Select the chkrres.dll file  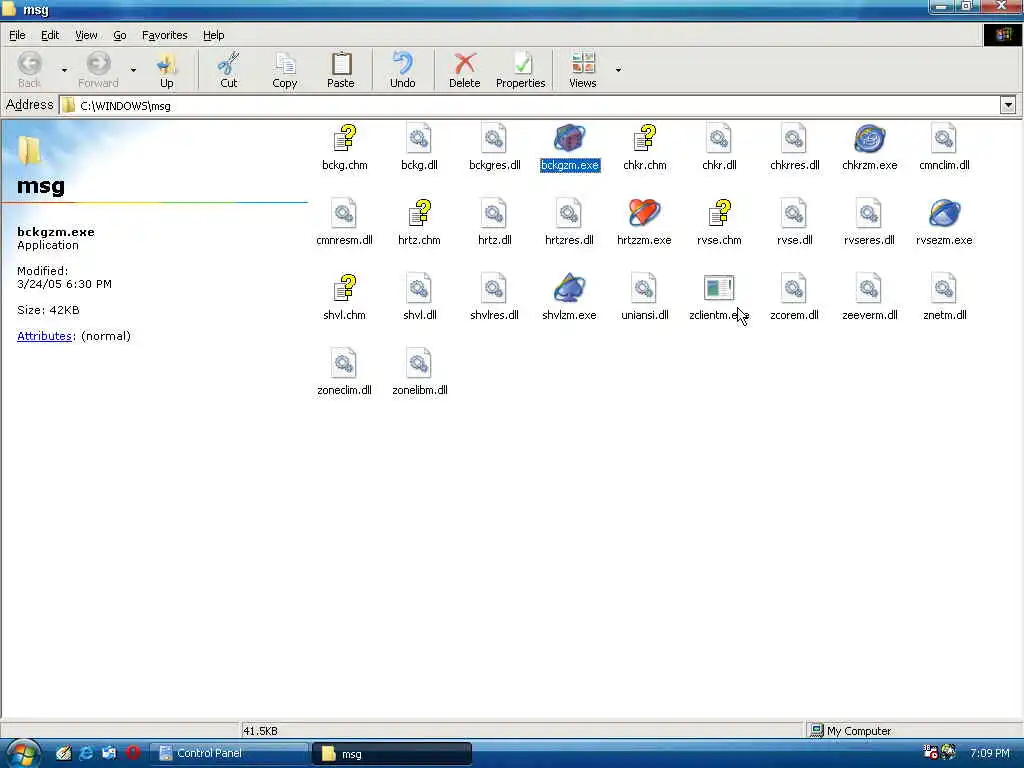pos(794,148)
